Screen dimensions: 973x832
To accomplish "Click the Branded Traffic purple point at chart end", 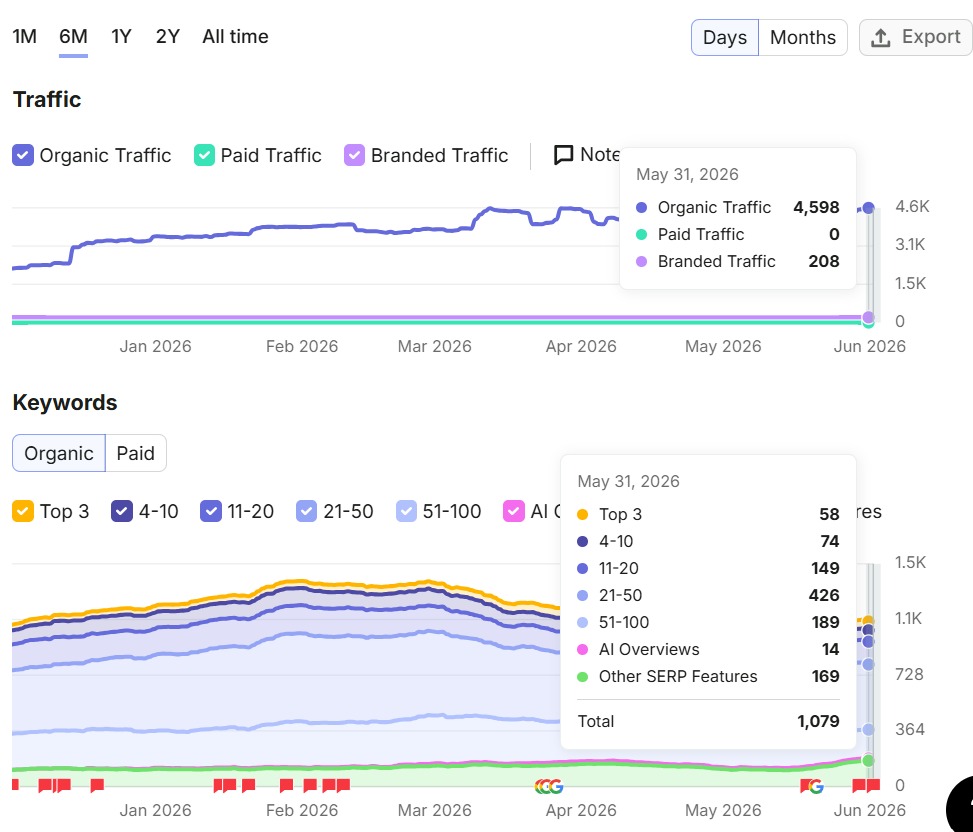I will (868, 318).
